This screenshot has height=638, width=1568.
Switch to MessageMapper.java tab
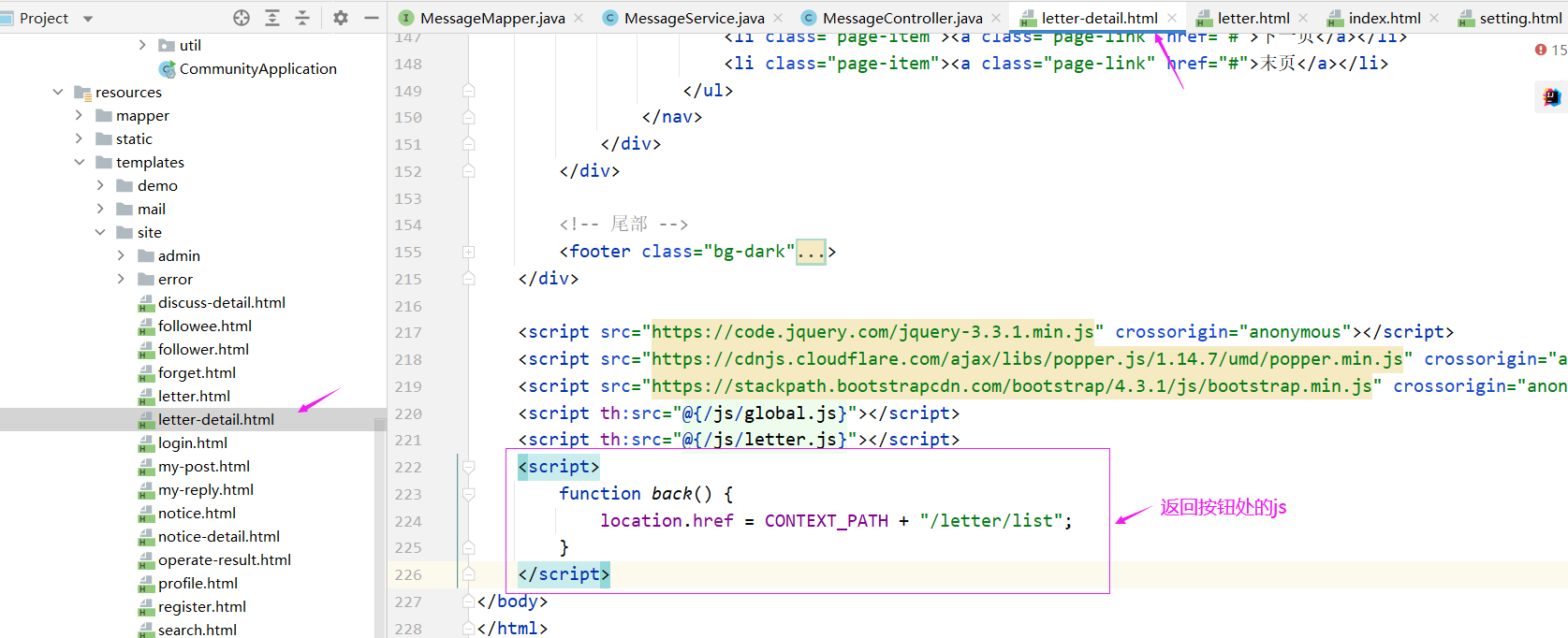point(492,18)
